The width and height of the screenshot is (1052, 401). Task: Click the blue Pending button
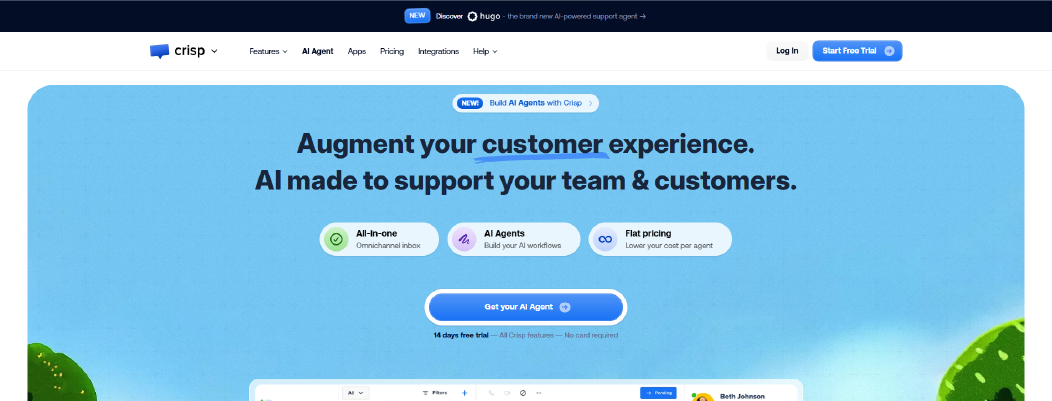click(658, 393)
